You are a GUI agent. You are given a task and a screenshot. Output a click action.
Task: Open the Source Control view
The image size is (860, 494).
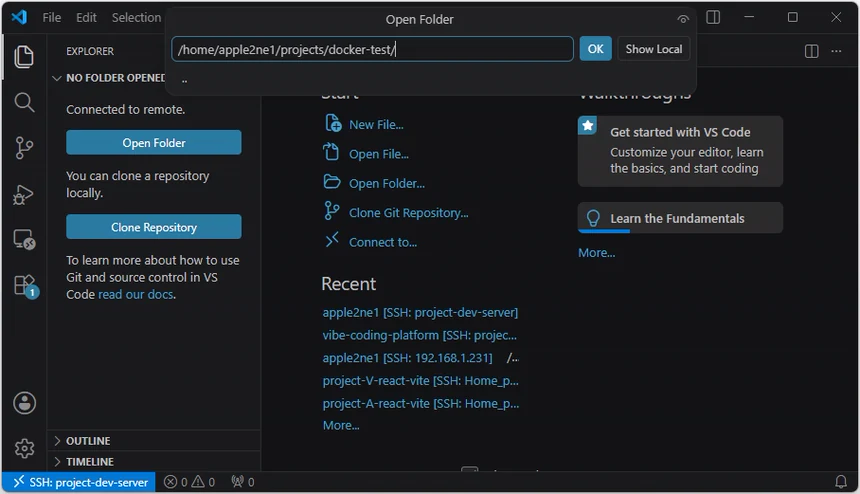click(x=24, y=148)
